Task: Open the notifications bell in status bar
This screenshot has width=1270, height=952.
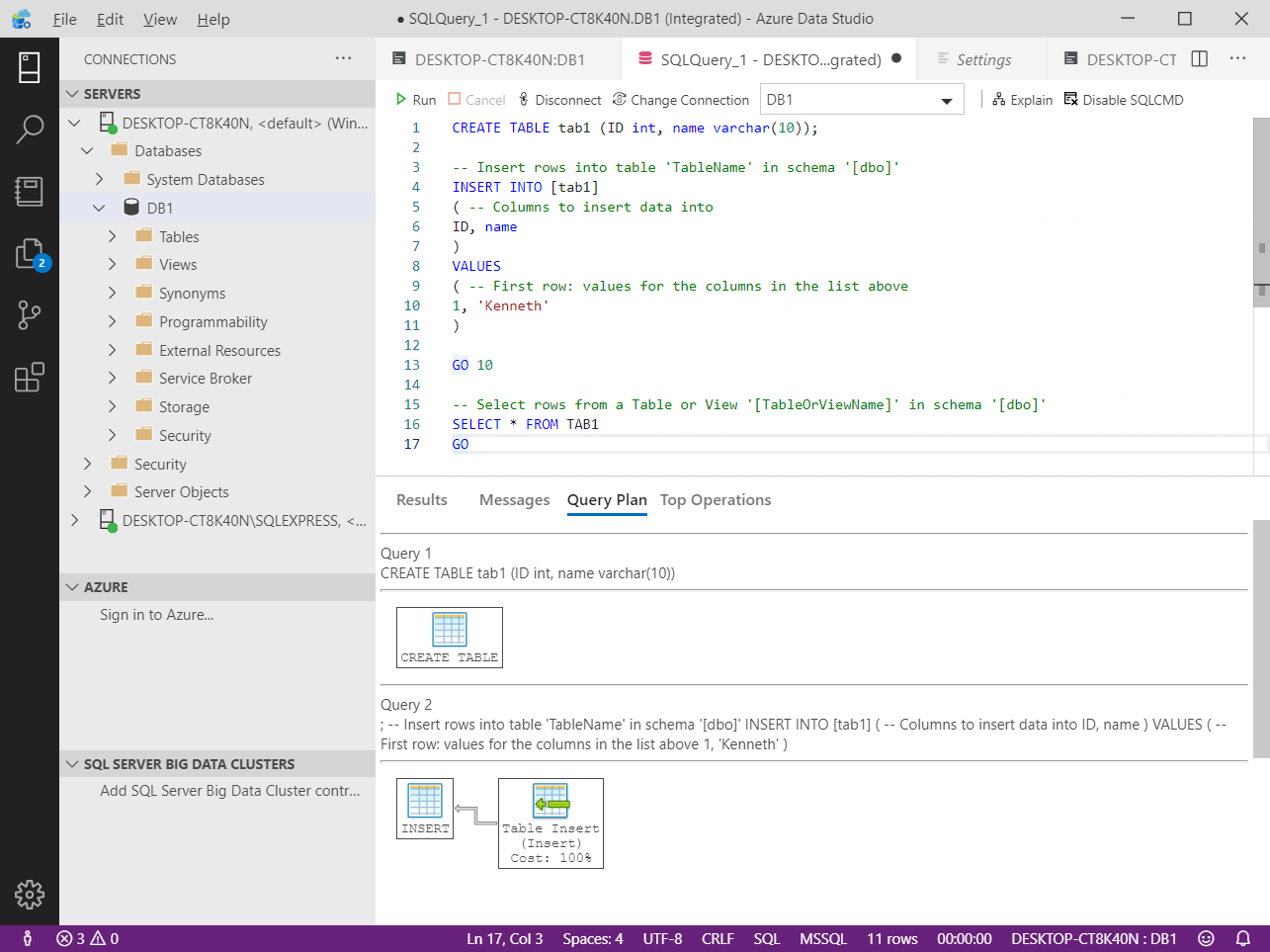Action: click(1242, 938)
